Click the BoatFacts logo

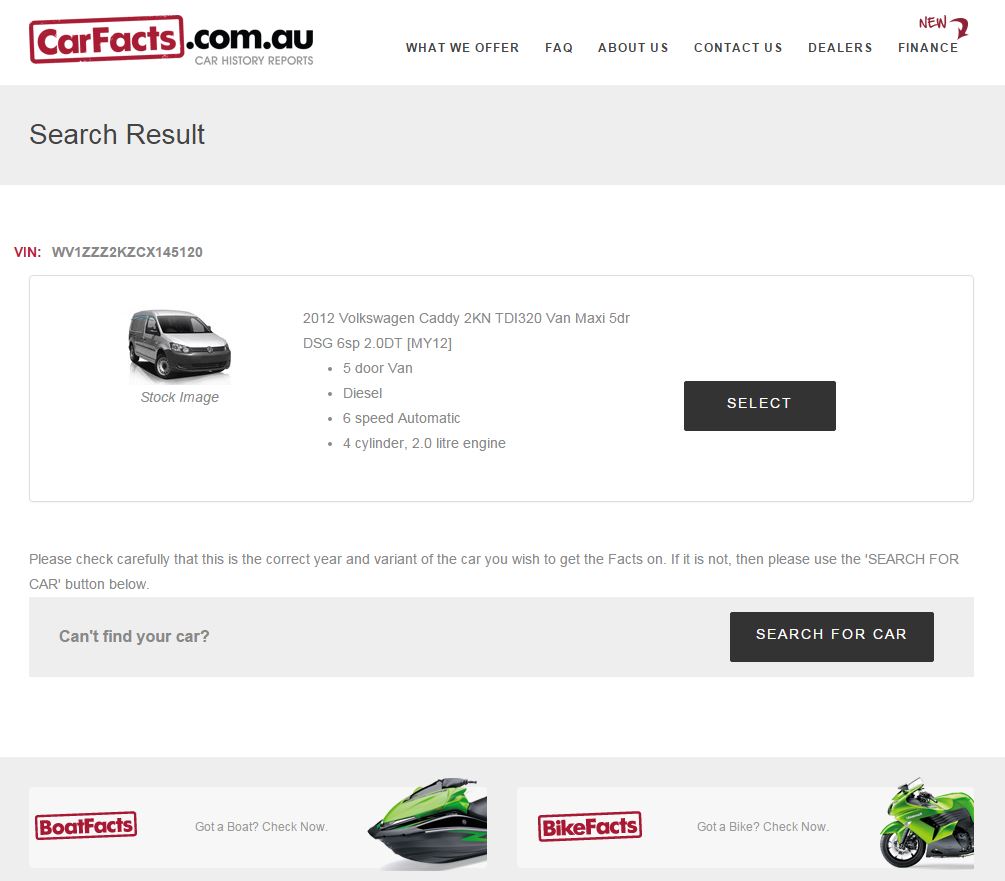(86, 825)
